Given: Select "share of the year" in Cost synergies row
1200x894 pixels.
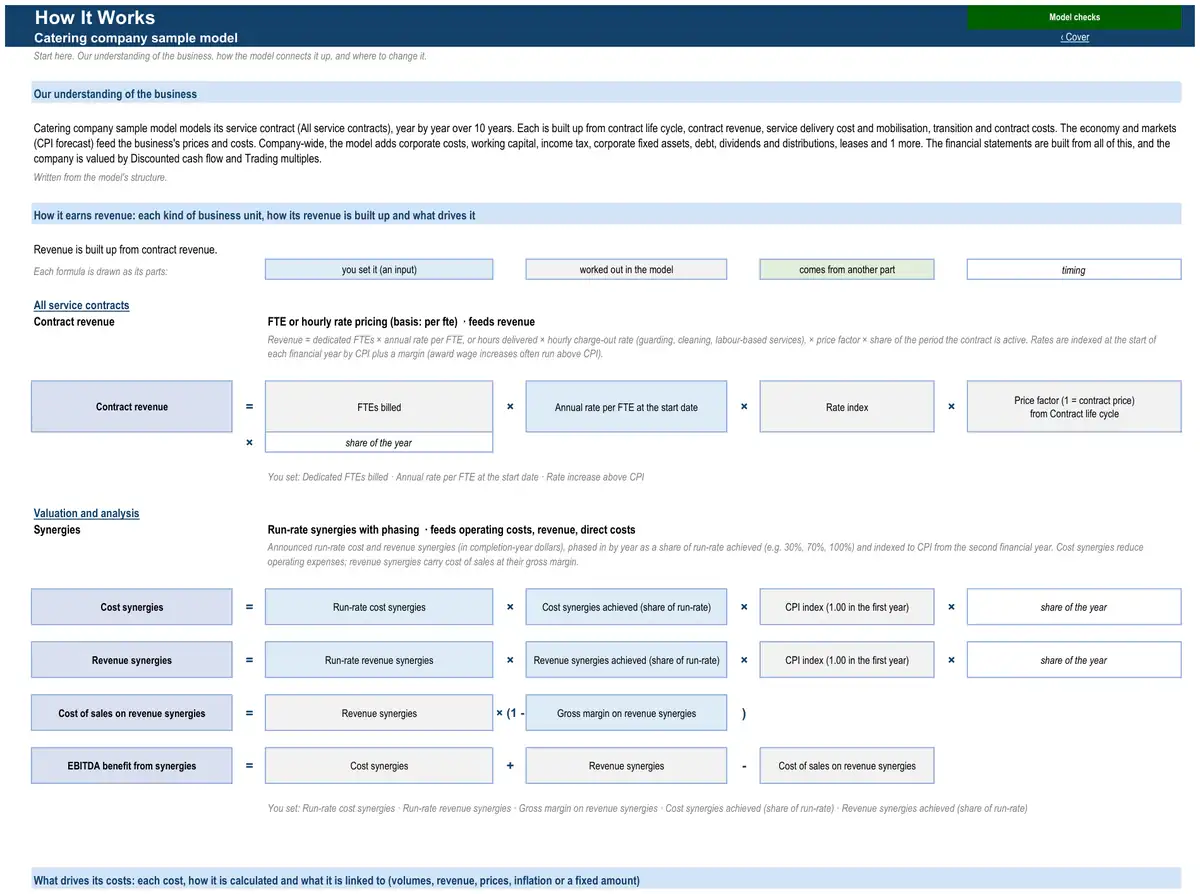Looking at the screenshot, I should (x=1074, y=607).
